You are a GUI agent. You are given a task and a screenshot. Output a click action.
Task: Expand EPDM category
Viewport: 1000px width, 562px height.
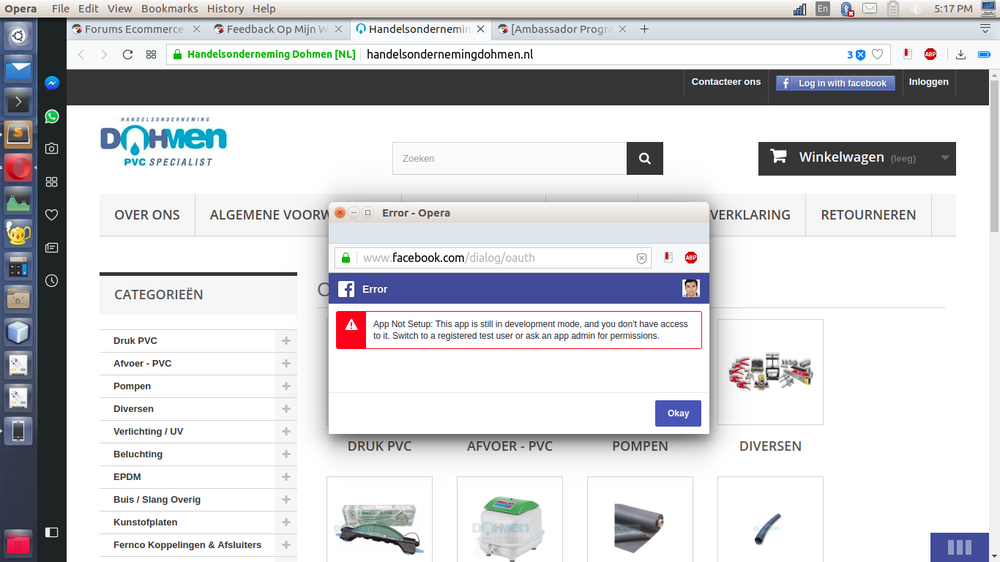[x=286, y=477]
